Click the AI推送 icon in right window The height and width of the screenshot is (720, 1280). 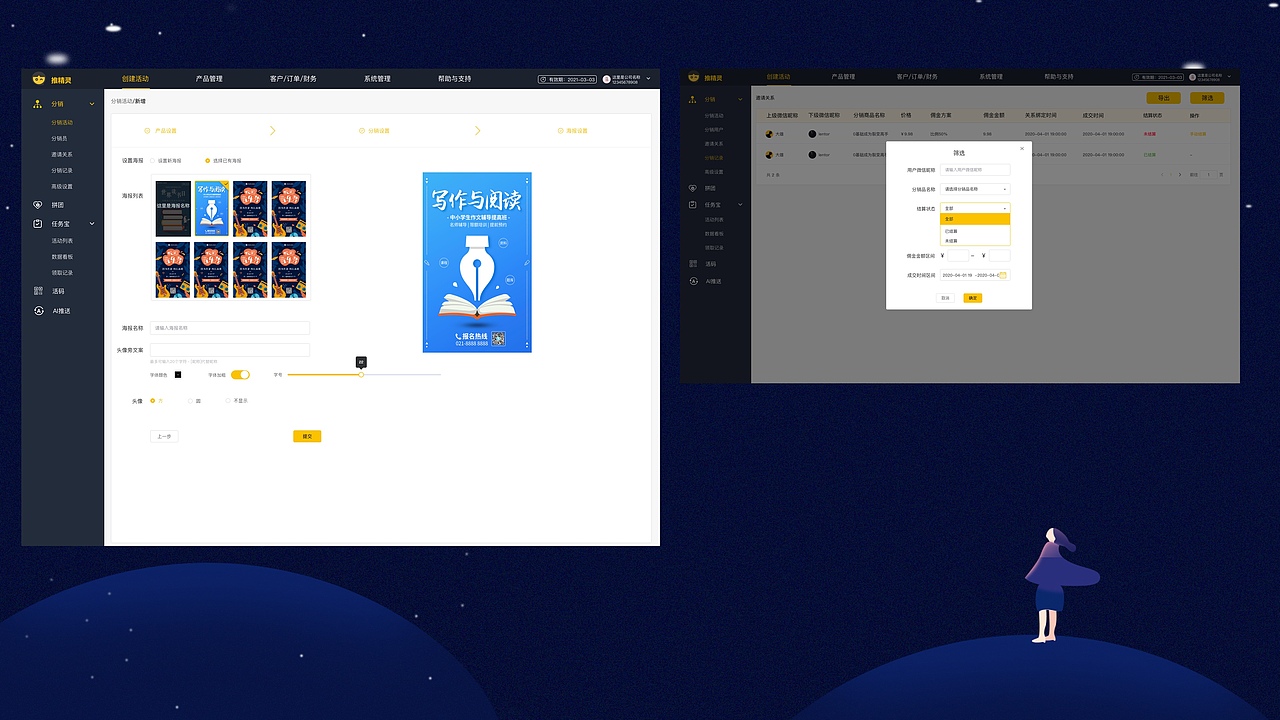(694, 281)
